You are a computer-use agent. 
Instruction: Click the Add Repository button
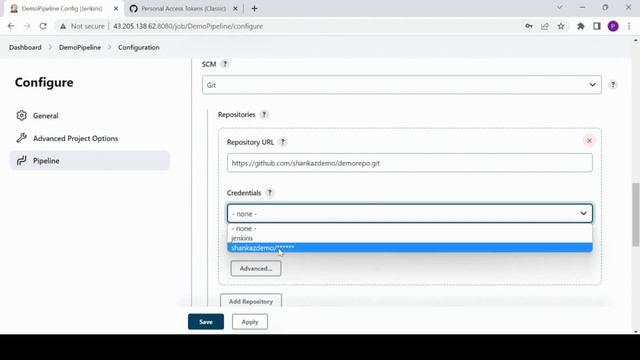tap(251, 301)
